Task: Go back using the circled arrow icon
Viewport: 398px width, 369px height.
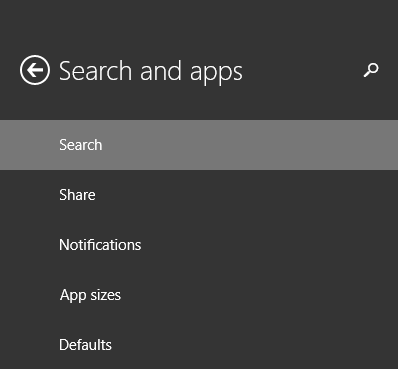Action: tap(35, 70)
